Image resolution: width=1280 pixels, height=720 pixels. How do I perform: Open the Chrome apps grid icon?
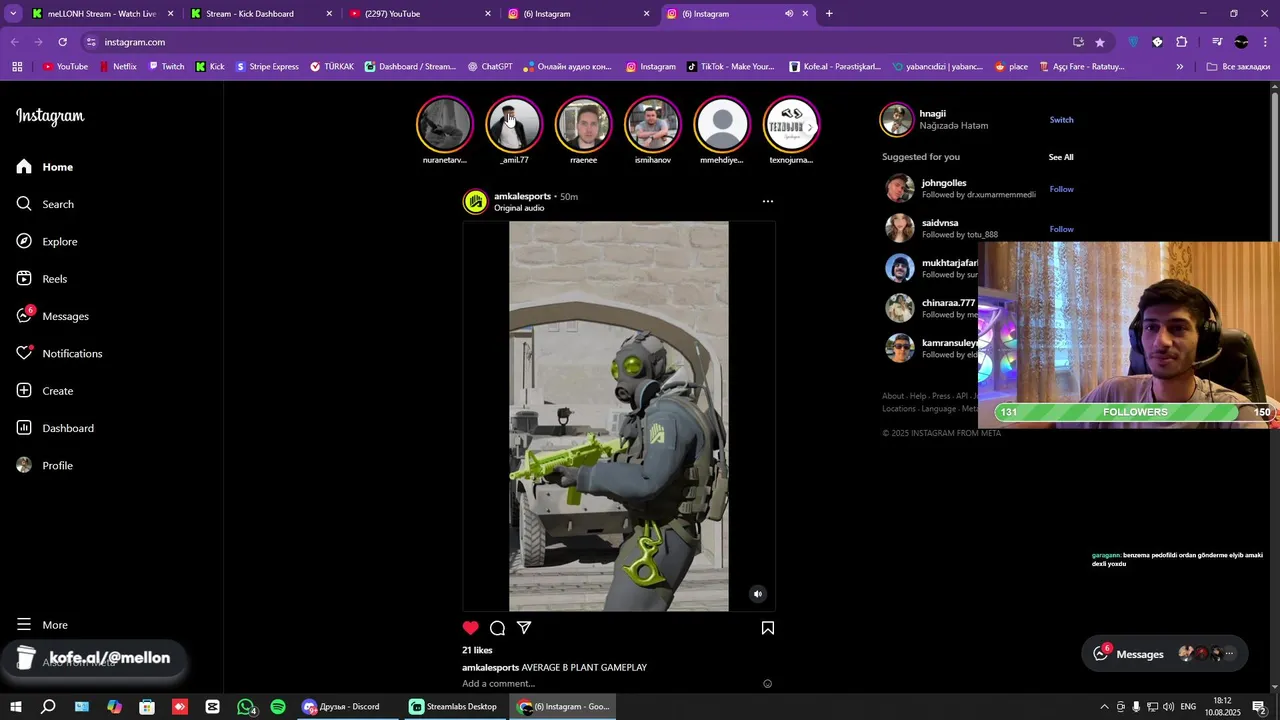[x=17, y=67]
